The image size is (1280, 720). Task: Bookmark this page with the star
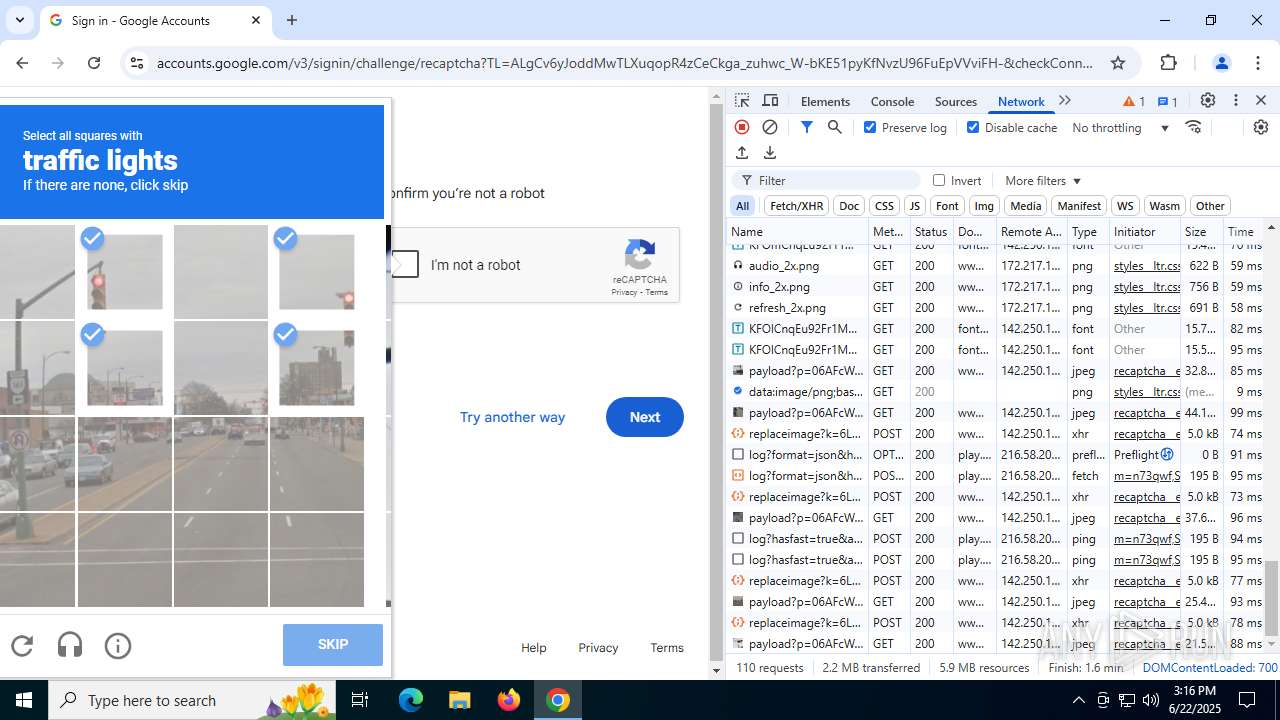(1118, 63)
